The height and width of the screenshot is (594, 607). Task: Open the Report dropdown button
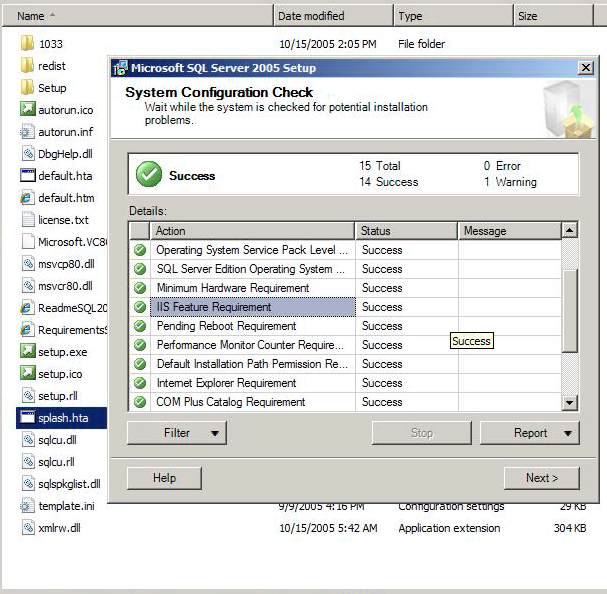click(x=529, y=433)
